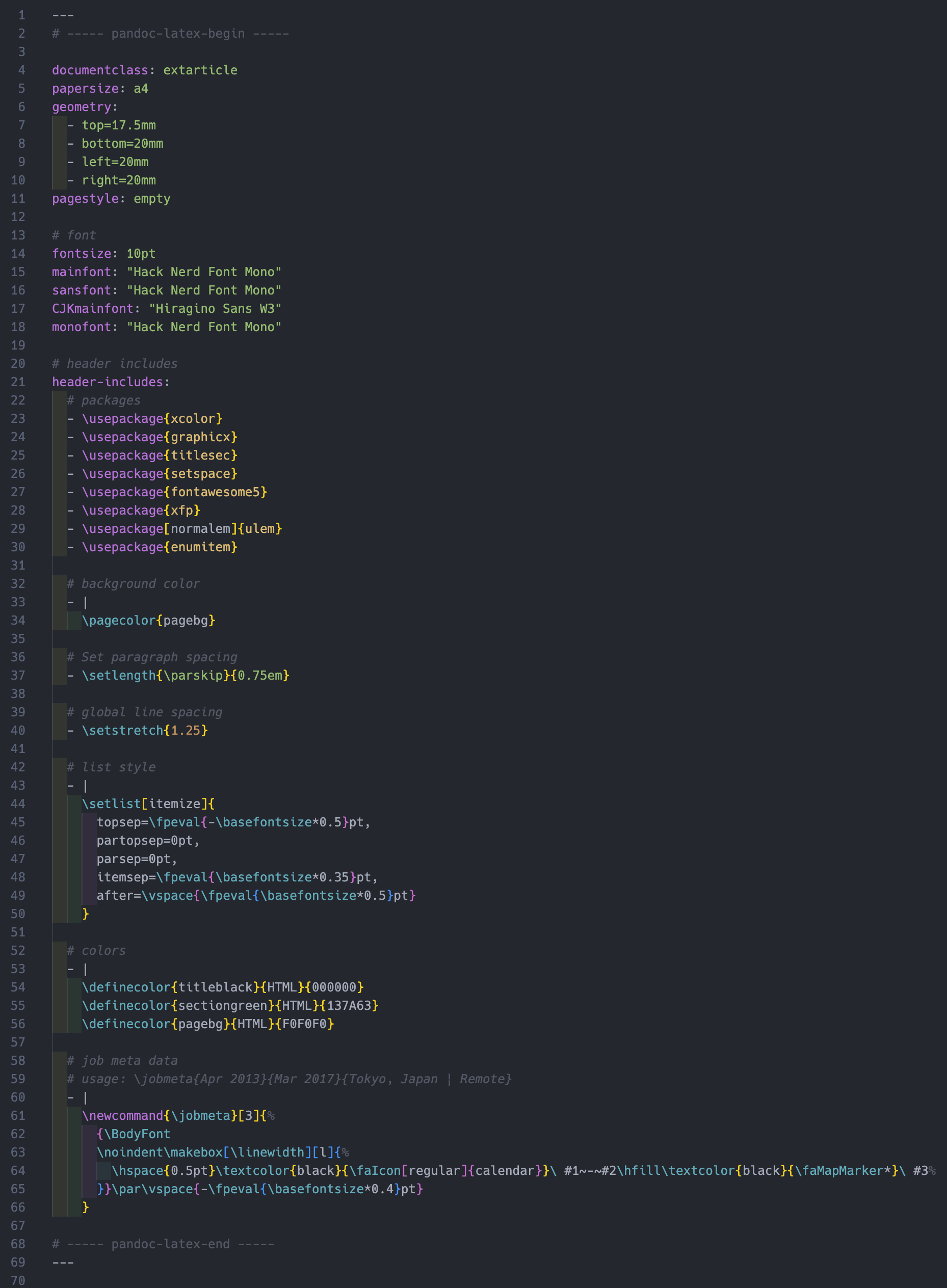Click the fontsize 10pt value
This screenshot has height=1288, width=947.
[141, 253]
